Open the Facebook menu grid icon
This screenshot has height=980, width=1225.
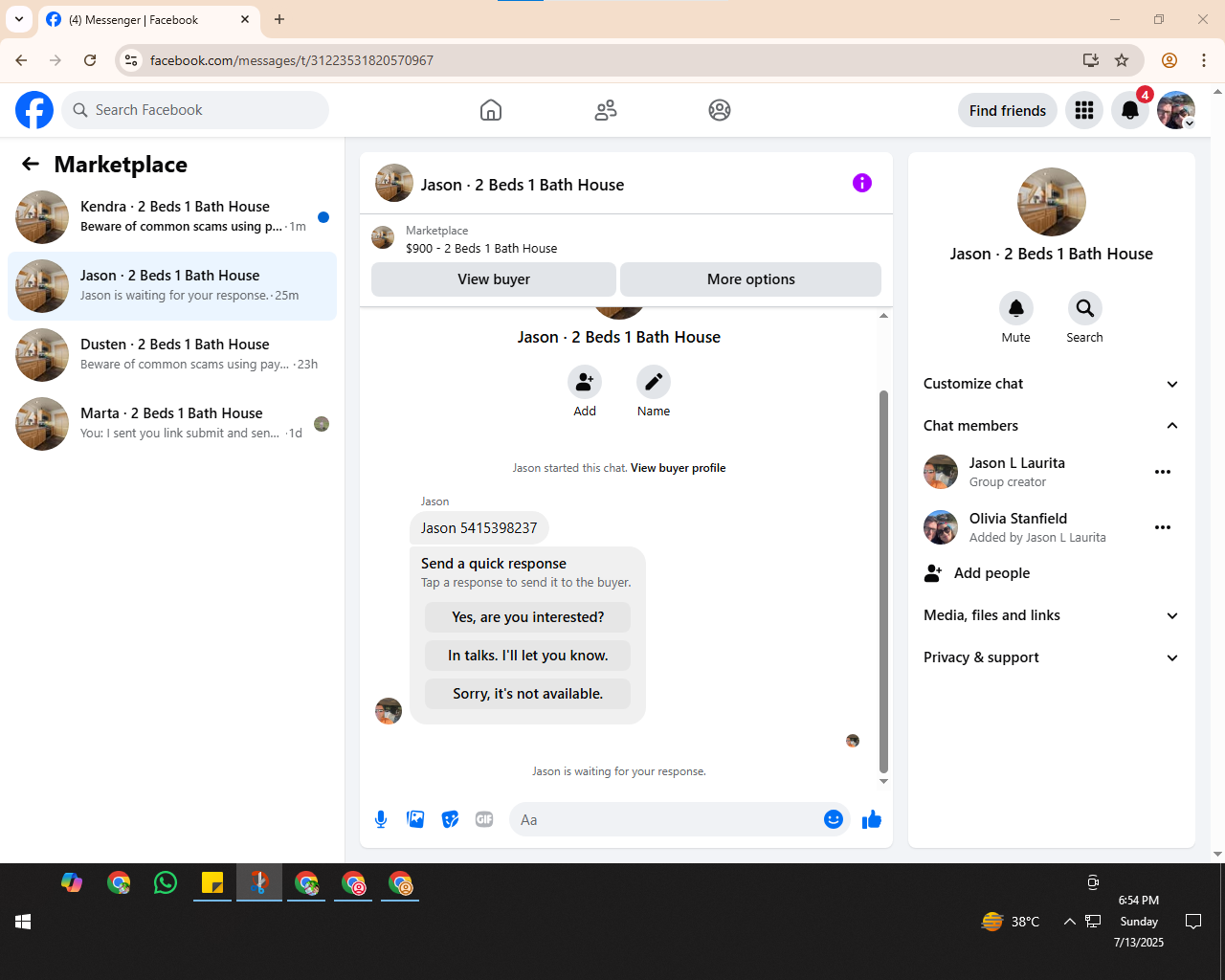(x=1084, y=110)
